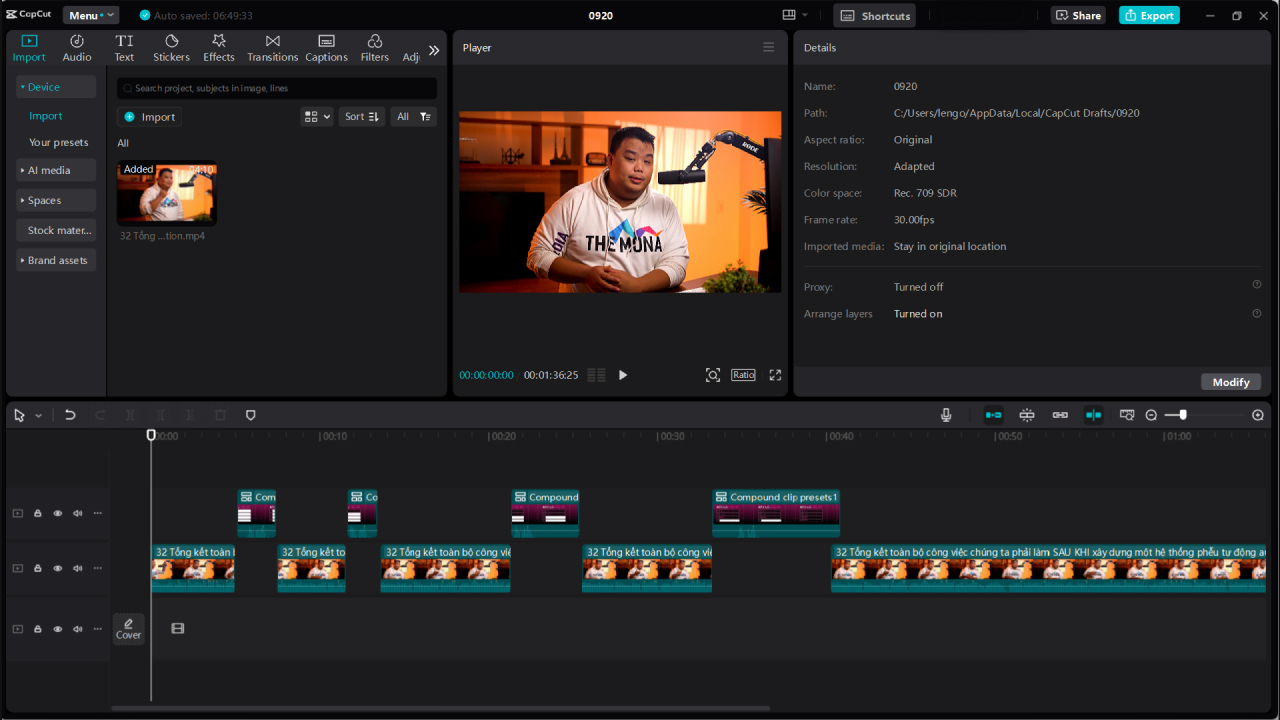The image size is (1280, 720).
Task: Open the Player panel menu
Action: (768, 47)
